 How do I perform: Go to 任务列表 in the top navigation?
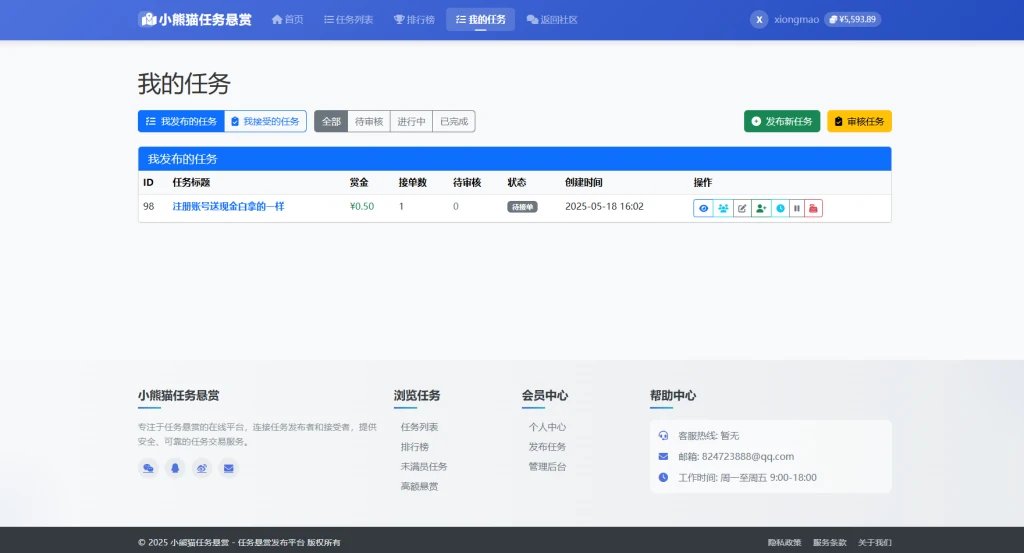pos(348,19)
